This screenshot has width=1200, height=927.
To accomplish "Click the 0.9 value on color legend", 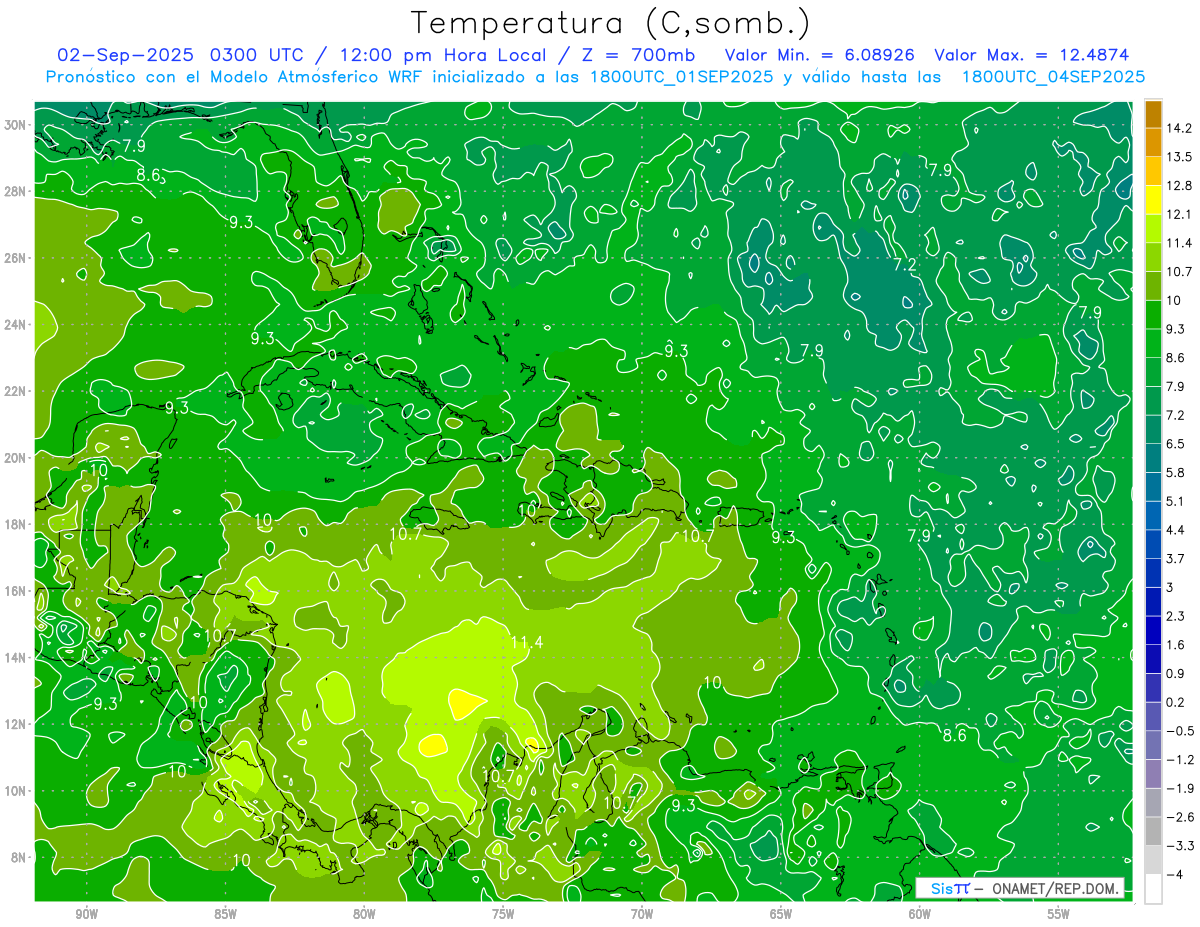I will (1175, 673).
